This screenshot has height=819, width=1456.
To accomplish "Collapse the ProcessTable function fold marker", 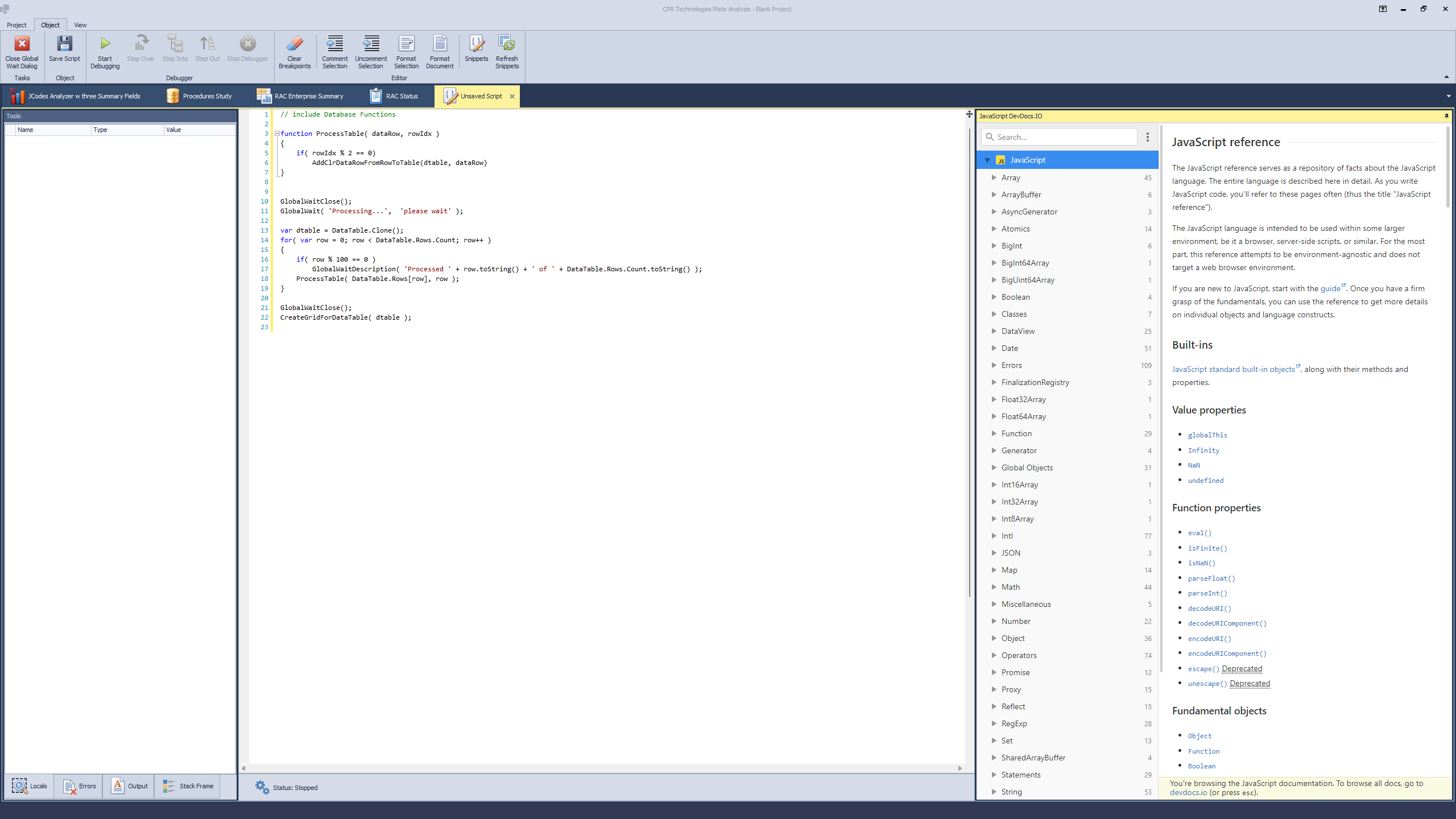I will (277, 134).
